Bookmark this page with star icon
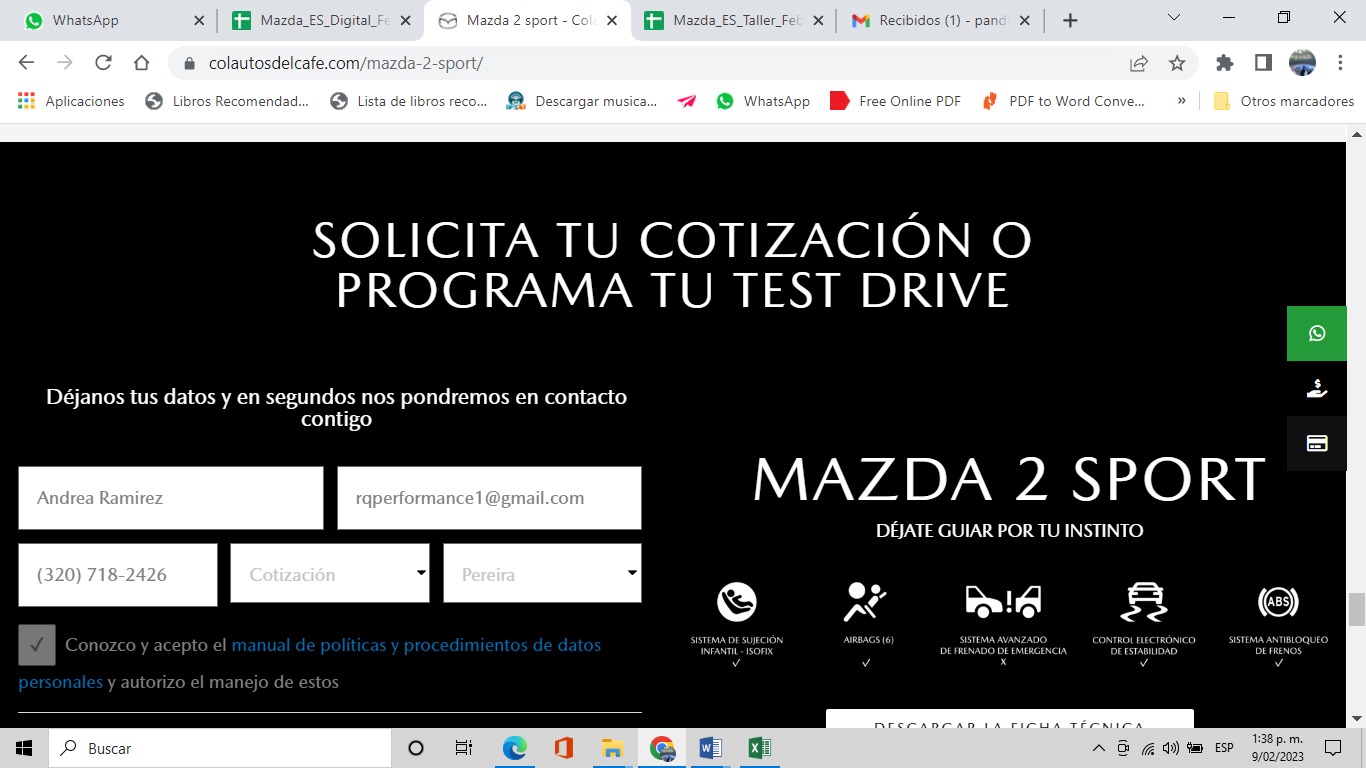The image size is (1366, 768). (x=1177, y=63)
